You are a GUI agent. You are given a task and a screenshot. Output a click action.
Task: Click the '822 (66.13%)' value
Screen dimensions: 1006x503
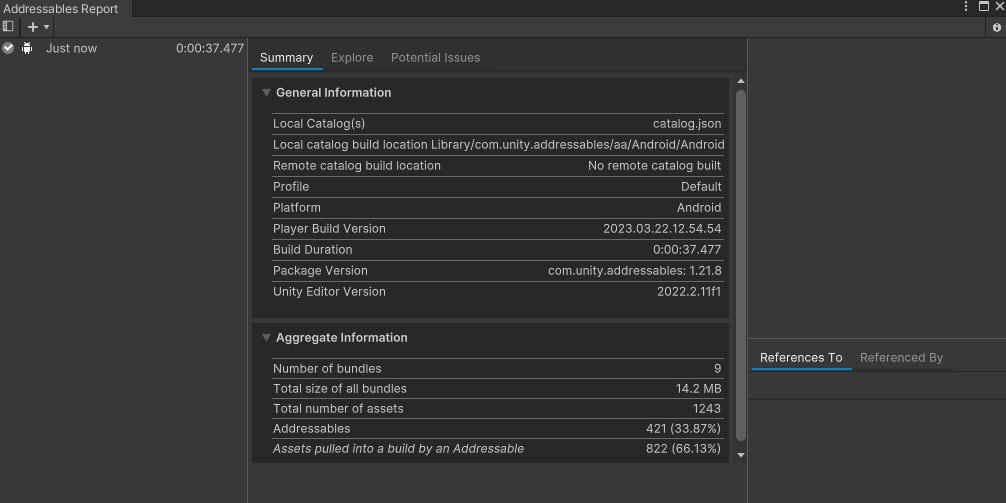[683, 449]
